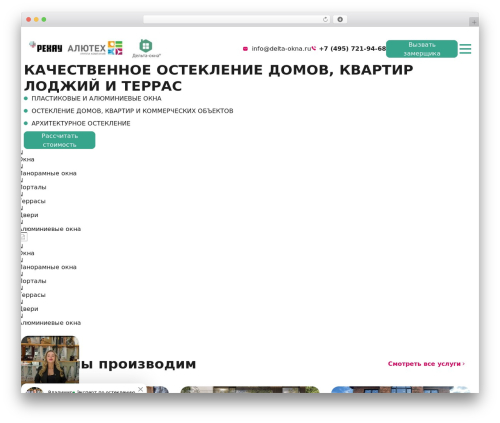This screenshot has height=423, width=500.
Task: Choose Двери in the upper category list
Action: click(29, 215)
